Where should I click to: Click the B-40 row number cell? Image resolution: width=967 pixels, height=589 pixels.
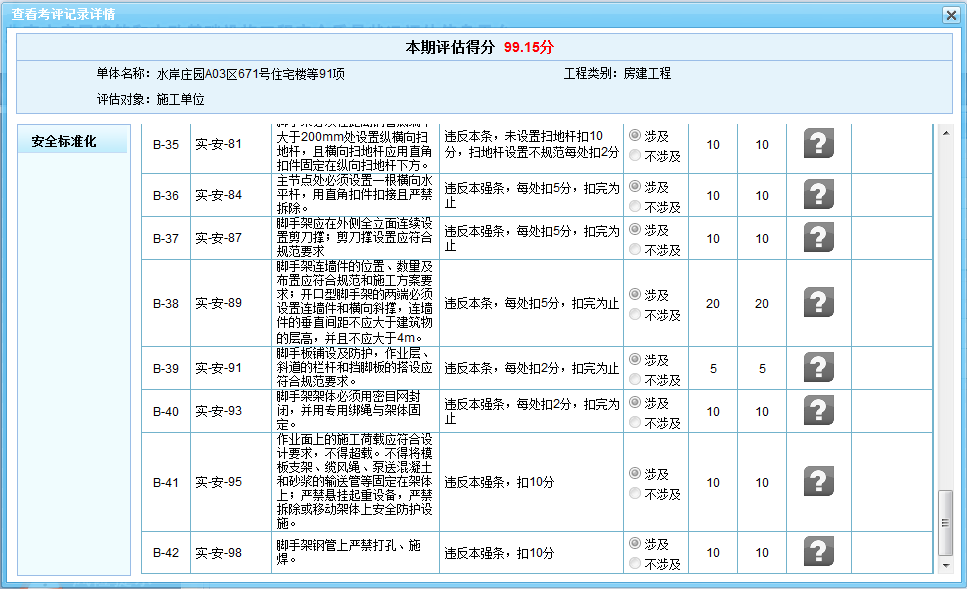(165, 411)
